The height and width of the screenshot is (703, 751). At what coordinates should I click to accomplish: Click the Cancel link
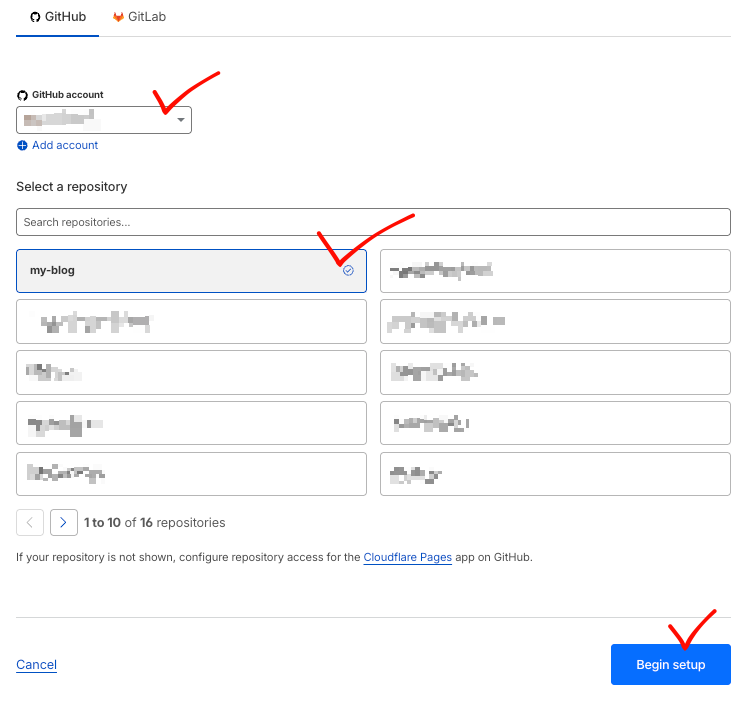point(36,665)
